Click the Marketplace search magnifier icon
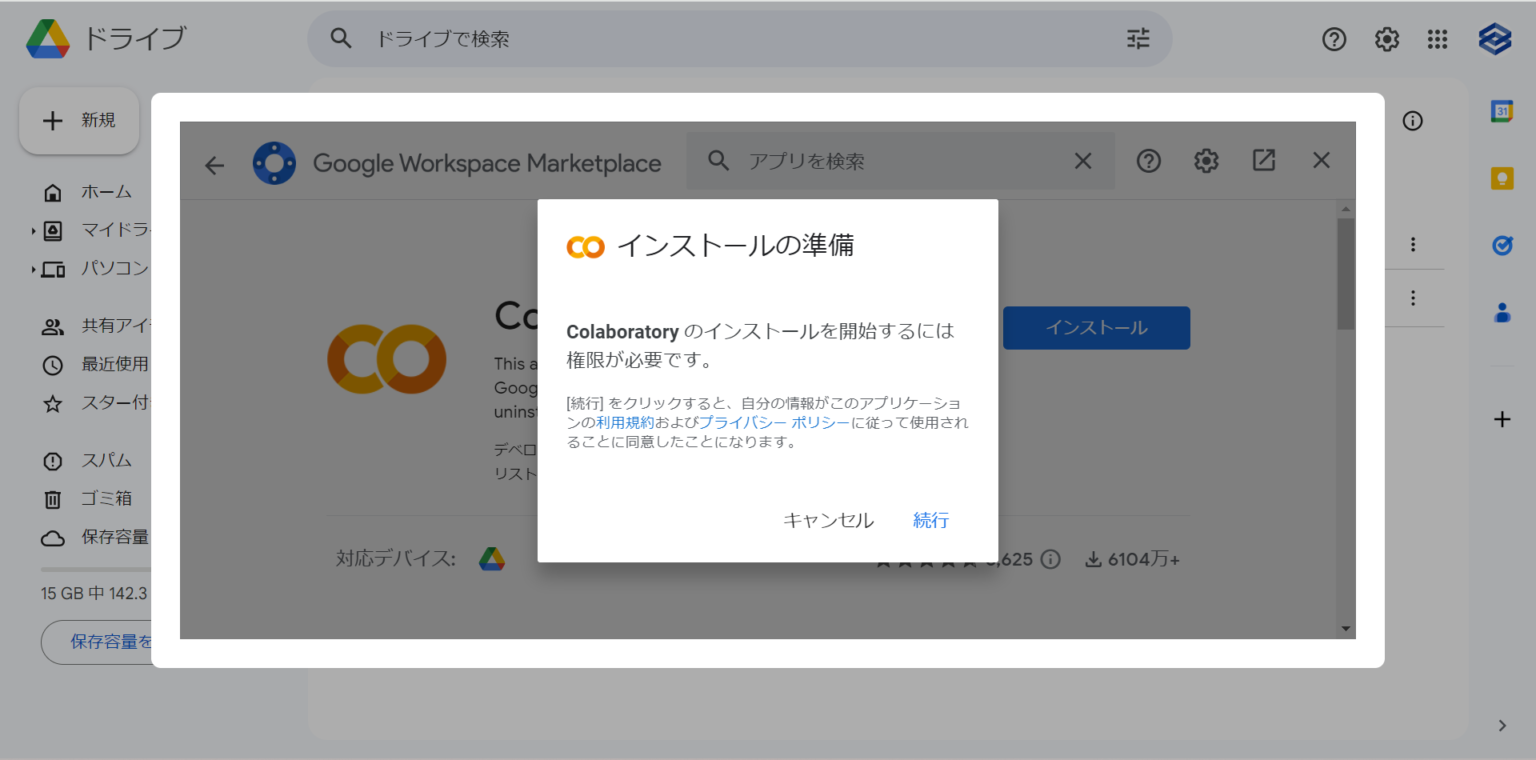 click(718, 161)
